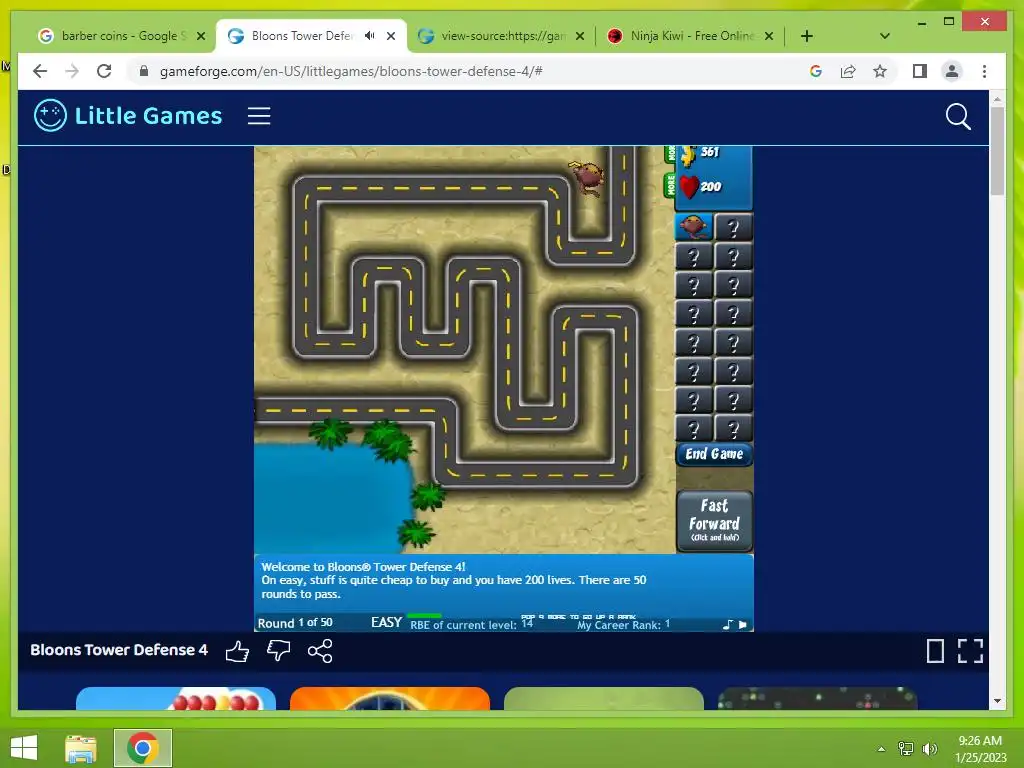Share this page from address bar
The width and height of the screenshot is (1024, 768).
[848, 71]
